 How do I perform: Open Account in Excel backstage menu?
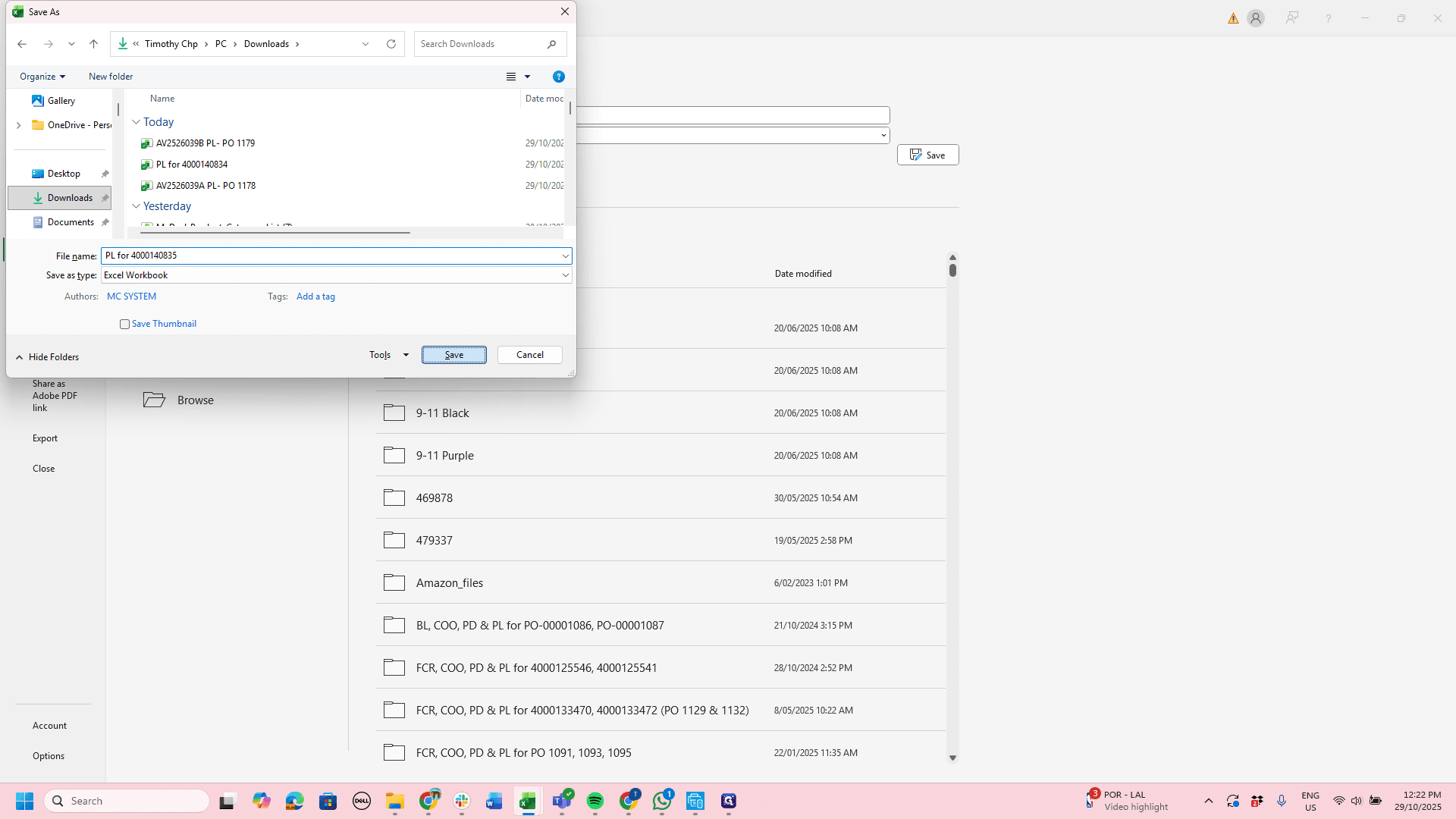click(49, 726)
